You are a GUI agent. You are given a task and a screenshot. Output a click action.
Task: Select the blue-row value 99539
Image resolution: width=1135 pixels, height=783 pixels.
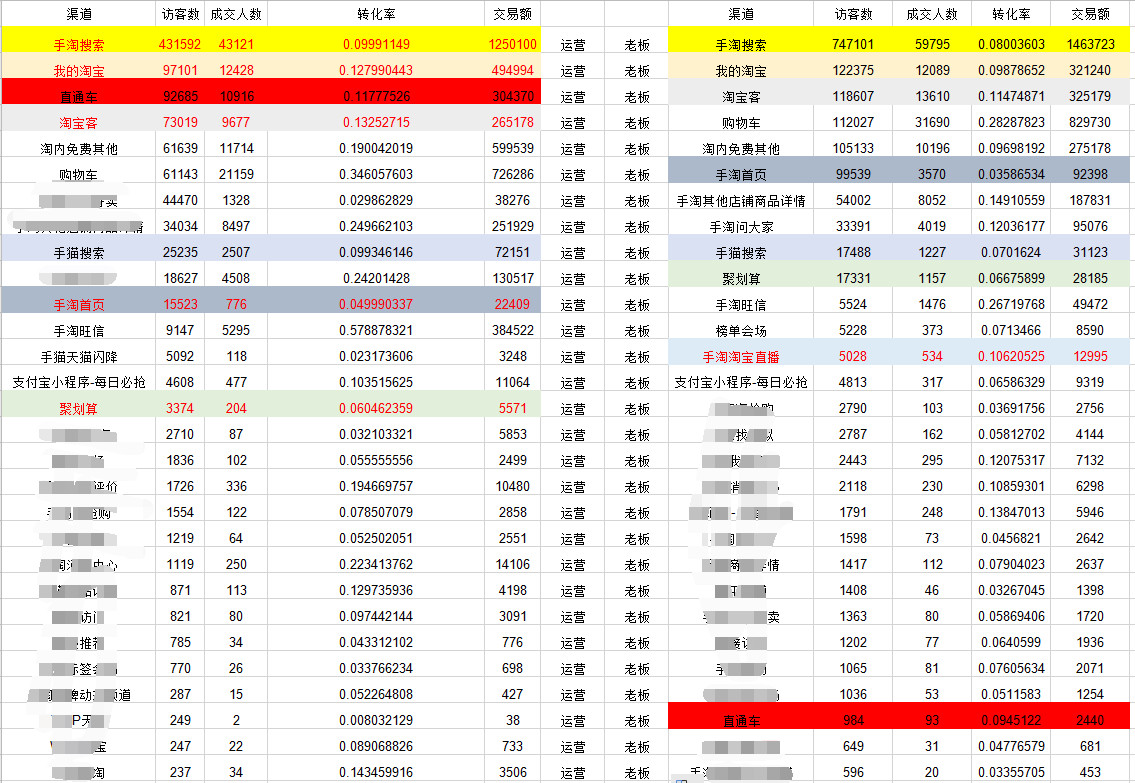853,174
